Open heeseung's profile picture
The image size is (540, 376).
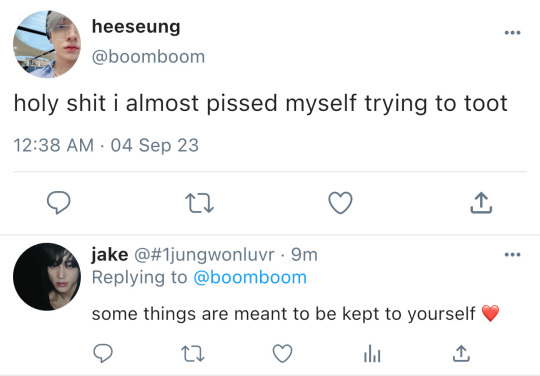(x=47, y=44)
